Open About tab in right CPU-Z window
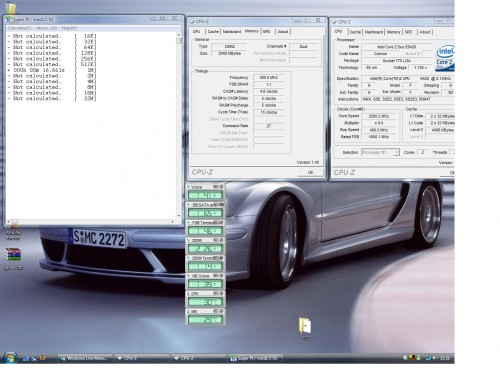500x375 pixels. (x=425, y=32)
